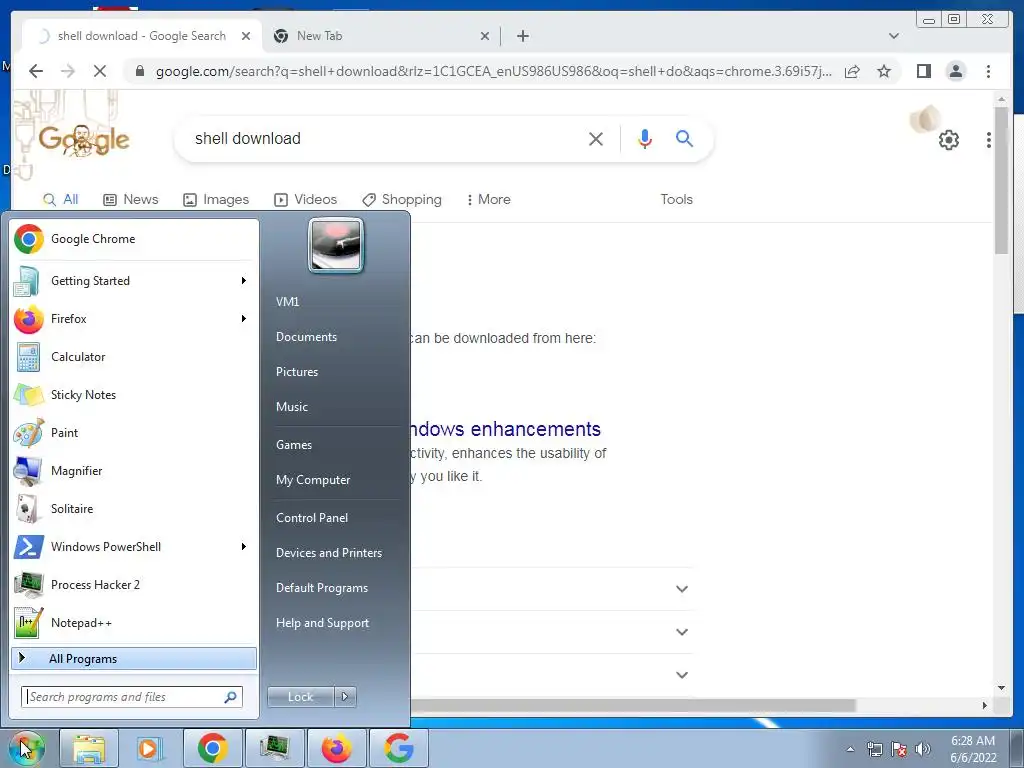Expand Getting Started submenu arrow

click(x=244, y=281)
